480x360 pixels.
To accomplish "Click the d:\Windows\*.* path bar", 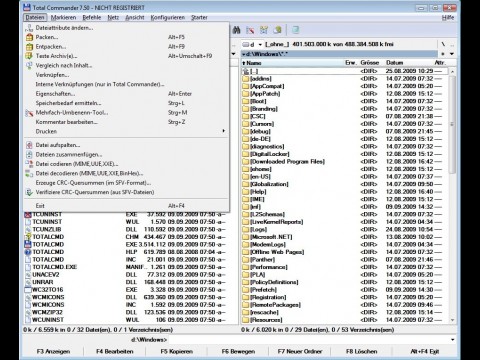I will tap(339, 54).
